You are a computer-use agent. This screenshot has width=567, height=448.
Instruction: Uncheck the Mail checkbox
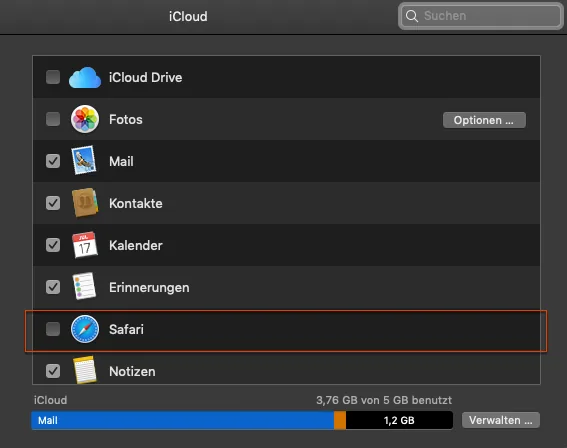click(53, 161)
